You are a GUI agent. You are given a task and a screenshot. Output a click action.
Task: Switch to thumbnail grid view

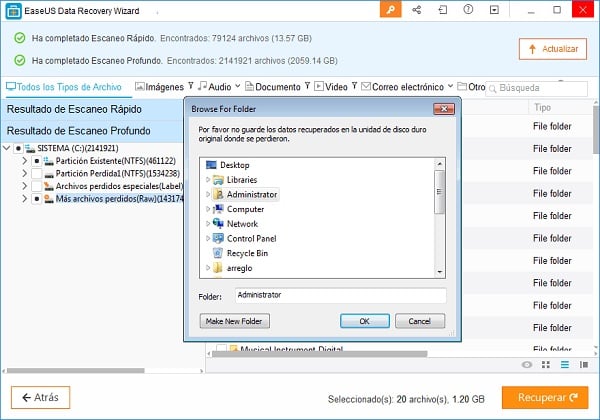point(546,365)
